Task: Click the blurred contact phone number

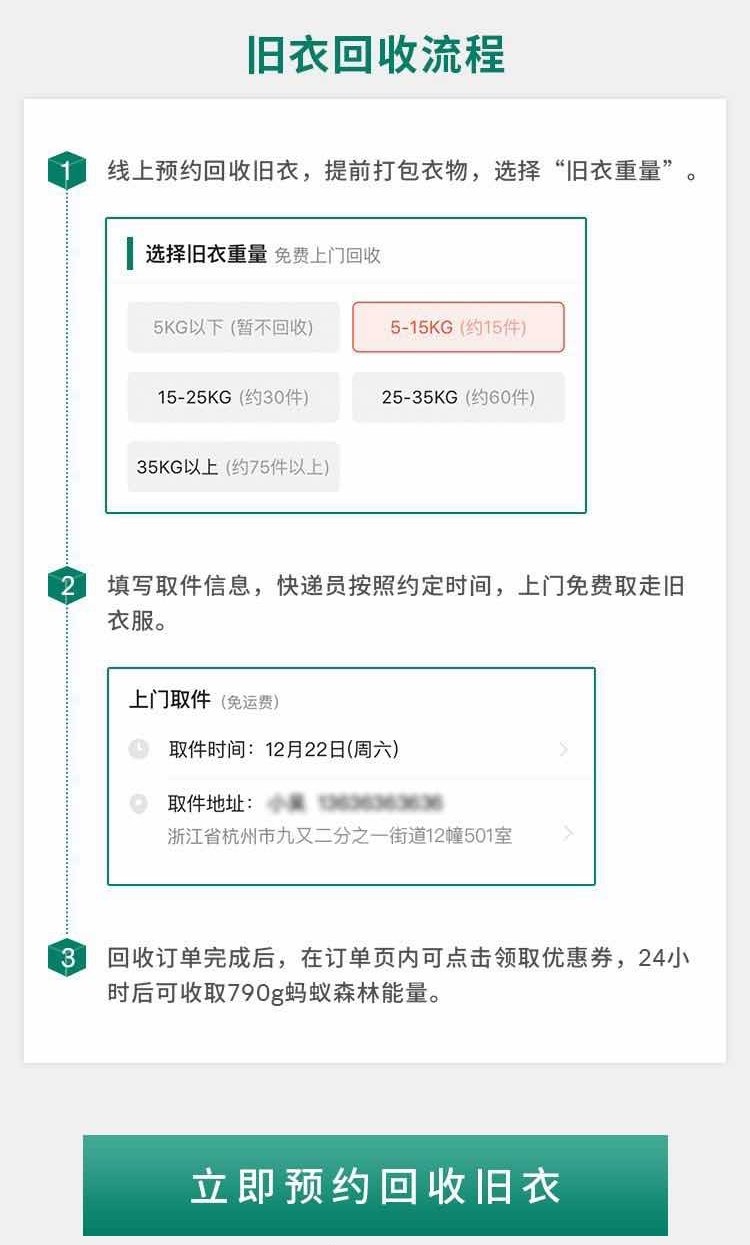Action: pyautogui.click(x=380, y=803)
